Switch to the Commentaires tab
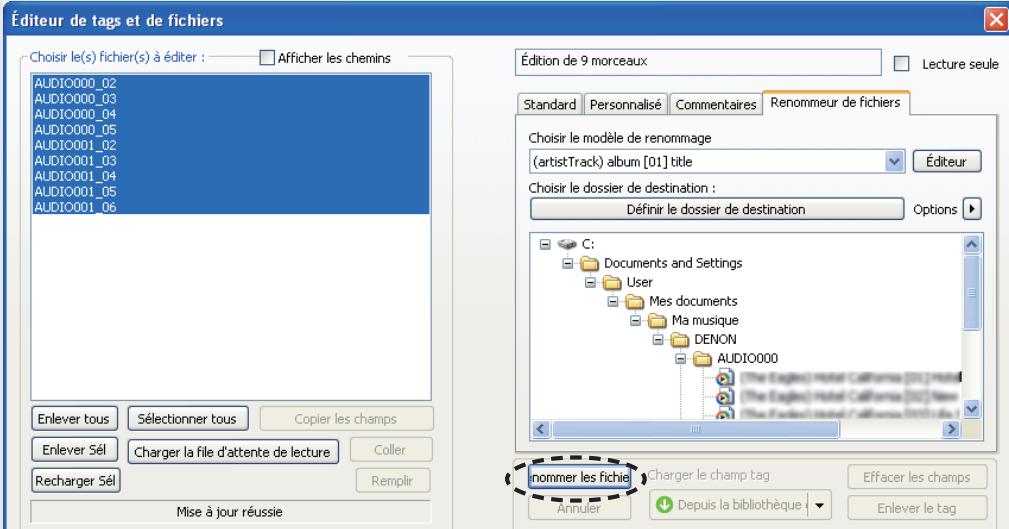The image size is (1009, 529). coord(716,104)
